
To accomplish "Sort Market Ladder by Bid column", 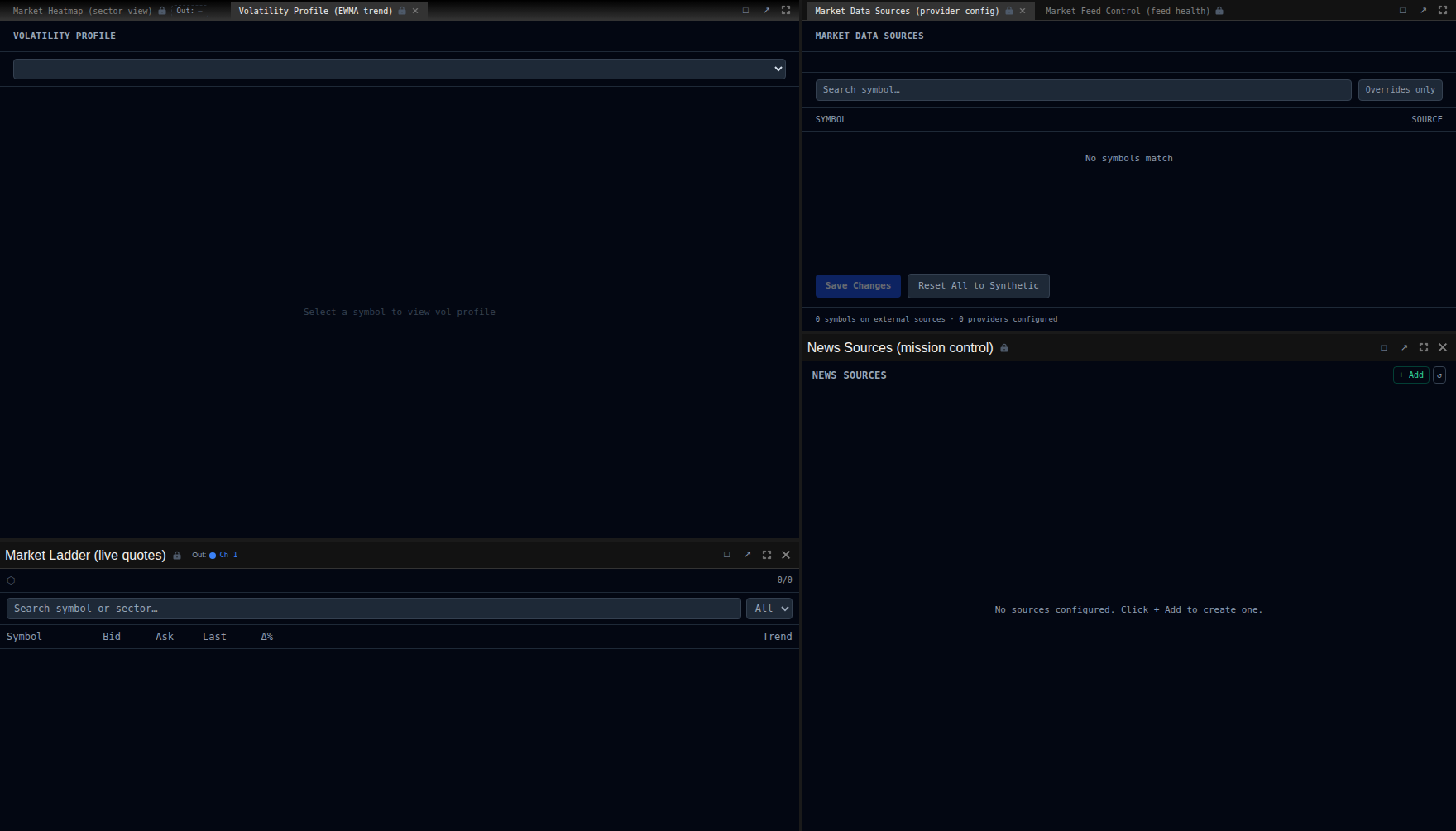I will click(112, 637).
